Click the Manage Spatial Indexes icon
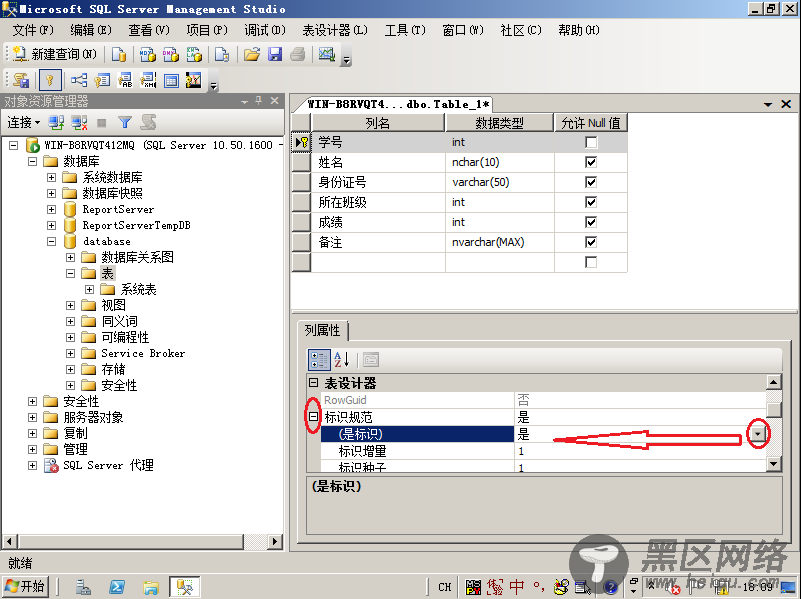This screenshot has width=801, height=599. 194,80
